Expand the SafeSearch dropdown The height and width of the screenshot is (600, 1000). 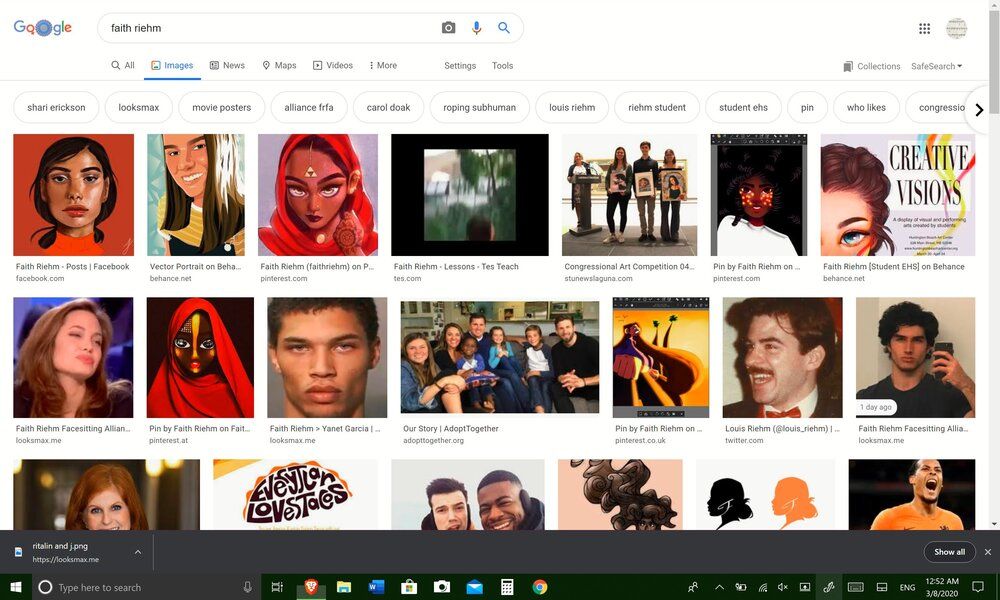[x=936, y=66]
